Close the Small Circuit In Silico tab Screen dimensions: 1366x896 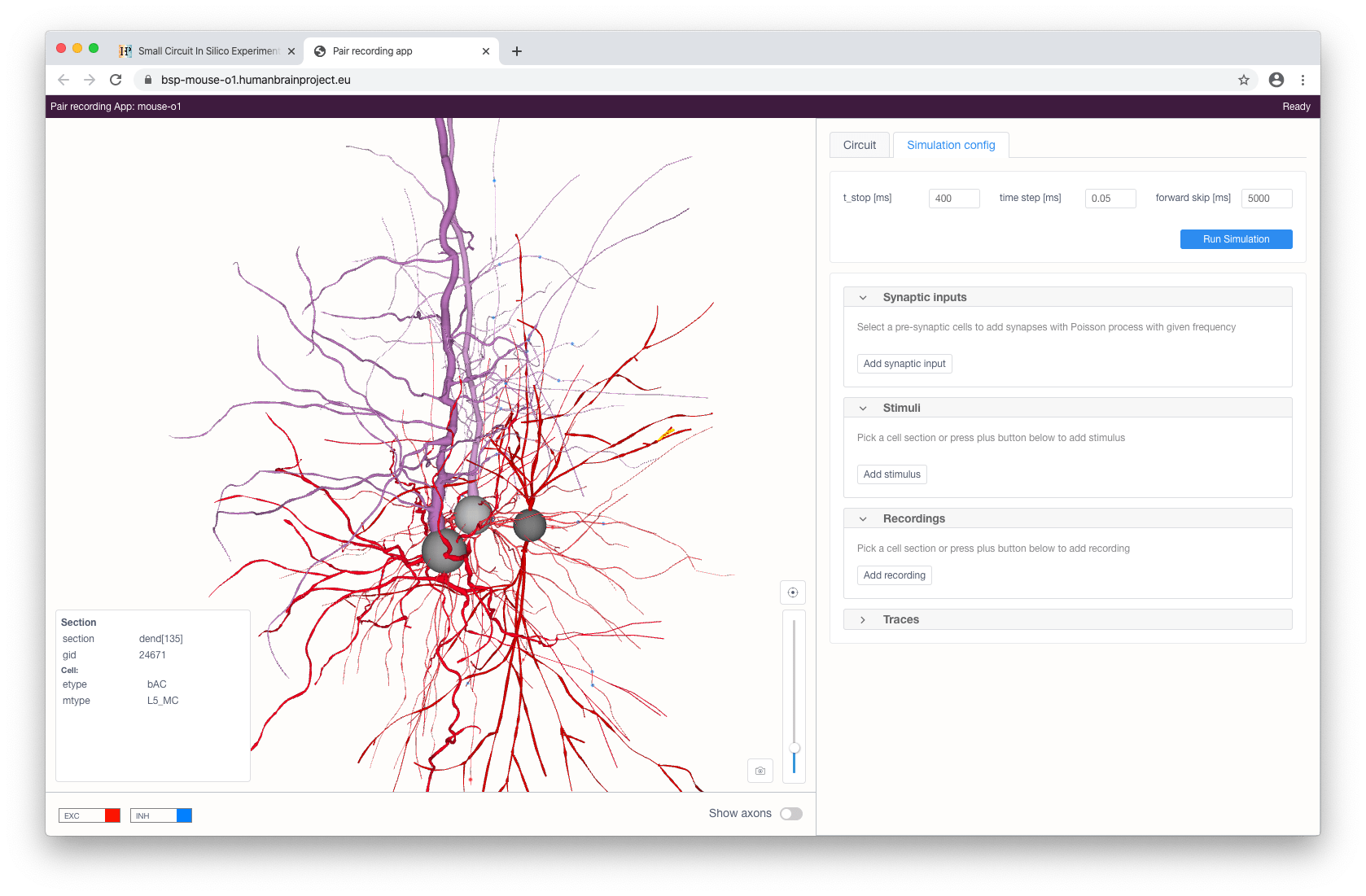[x=291, y=51]
